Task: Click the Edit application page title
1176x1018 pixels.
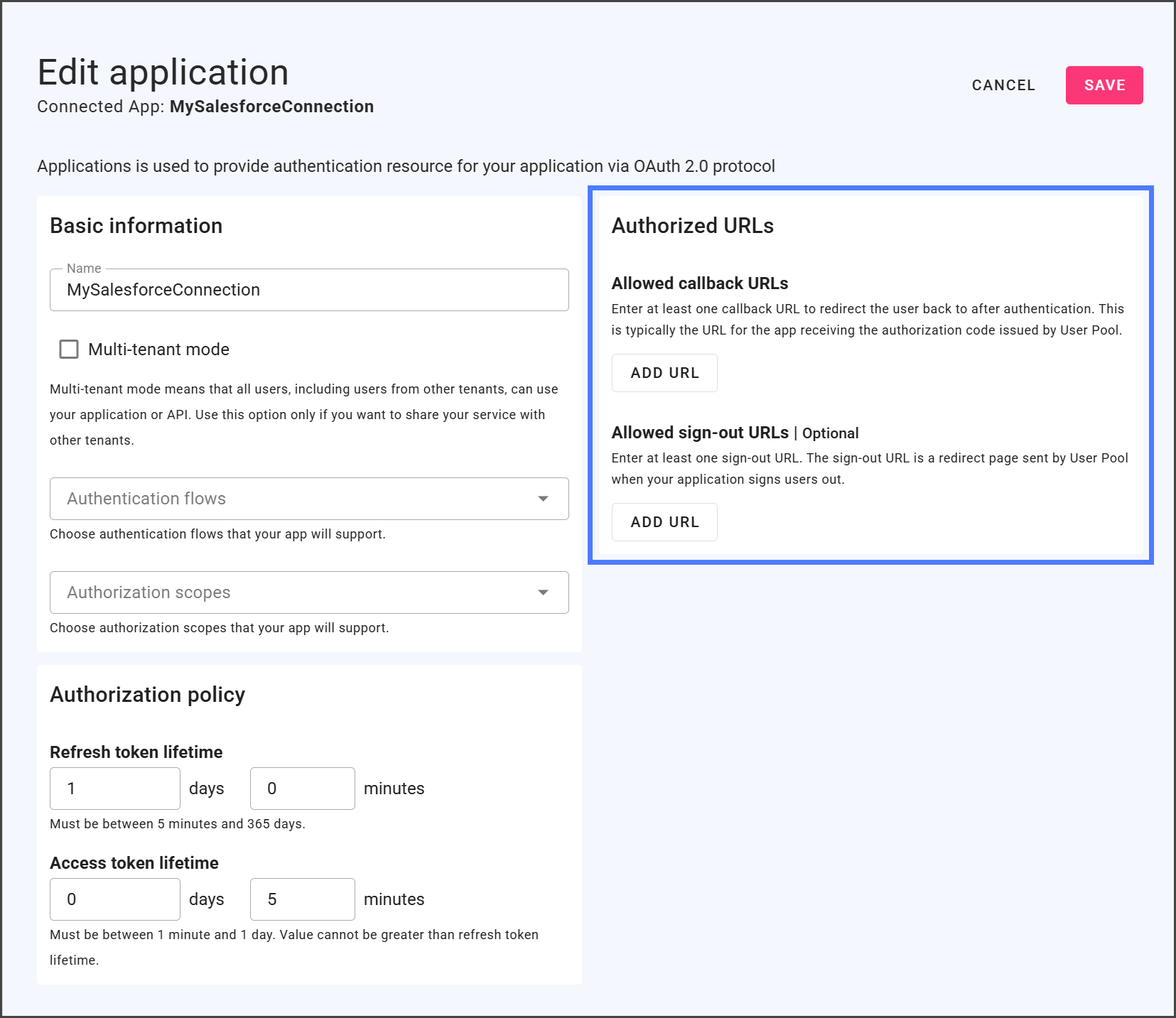Action: 163,72
